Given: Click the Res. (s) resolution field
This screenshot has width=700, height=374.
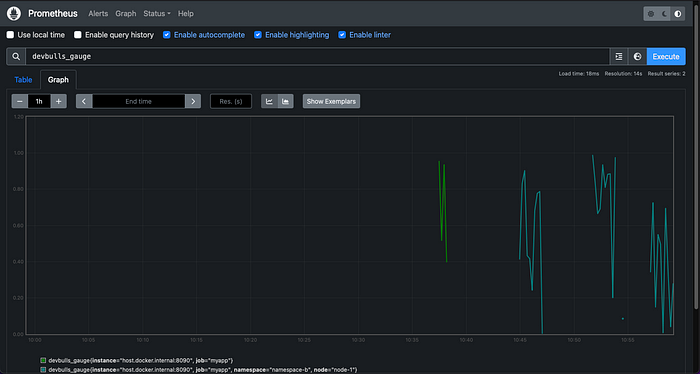Looking at the screenshot, I should pyautogui.click(x=231, y=101).
